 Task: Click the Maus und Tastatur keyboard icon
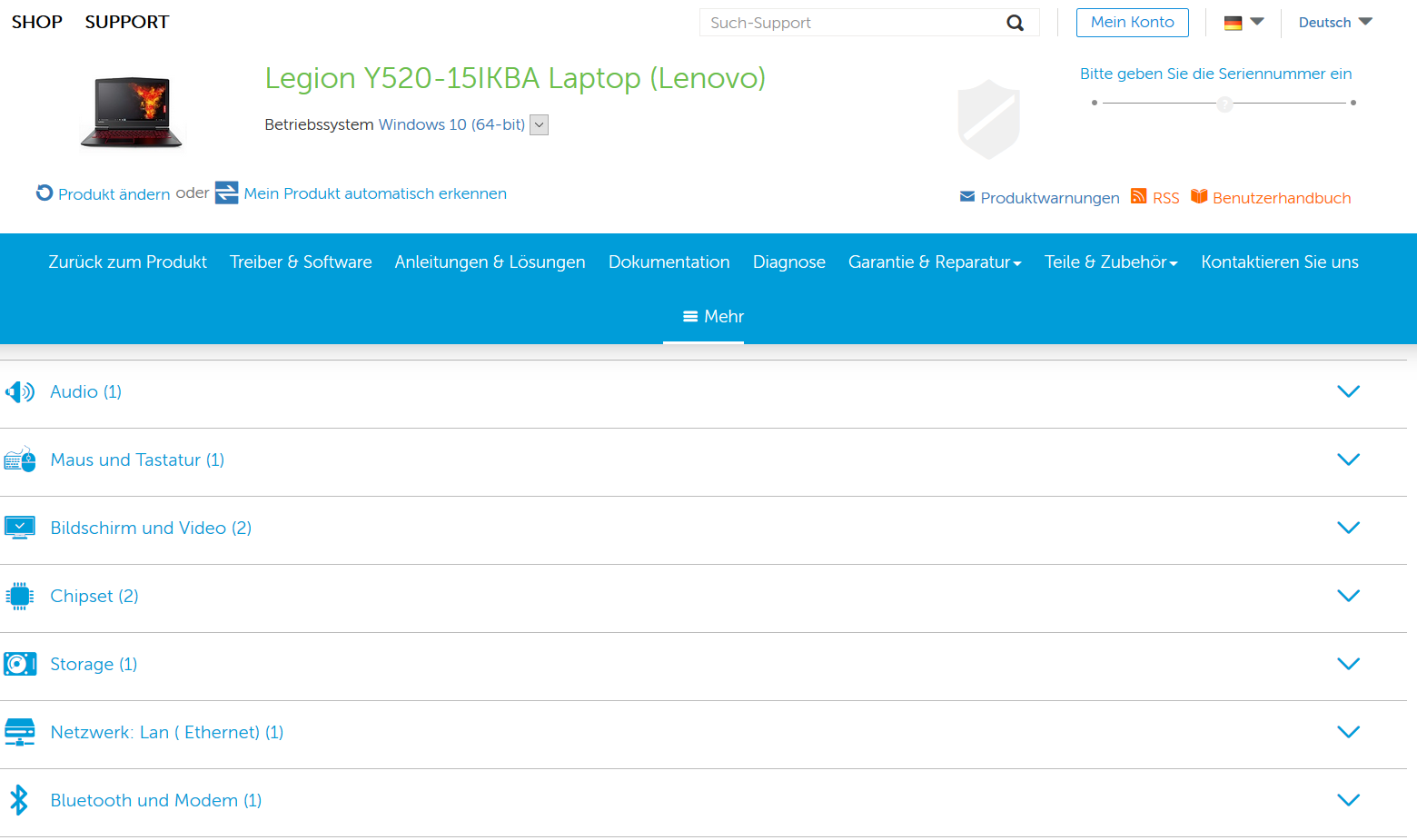tap(20, 460)
